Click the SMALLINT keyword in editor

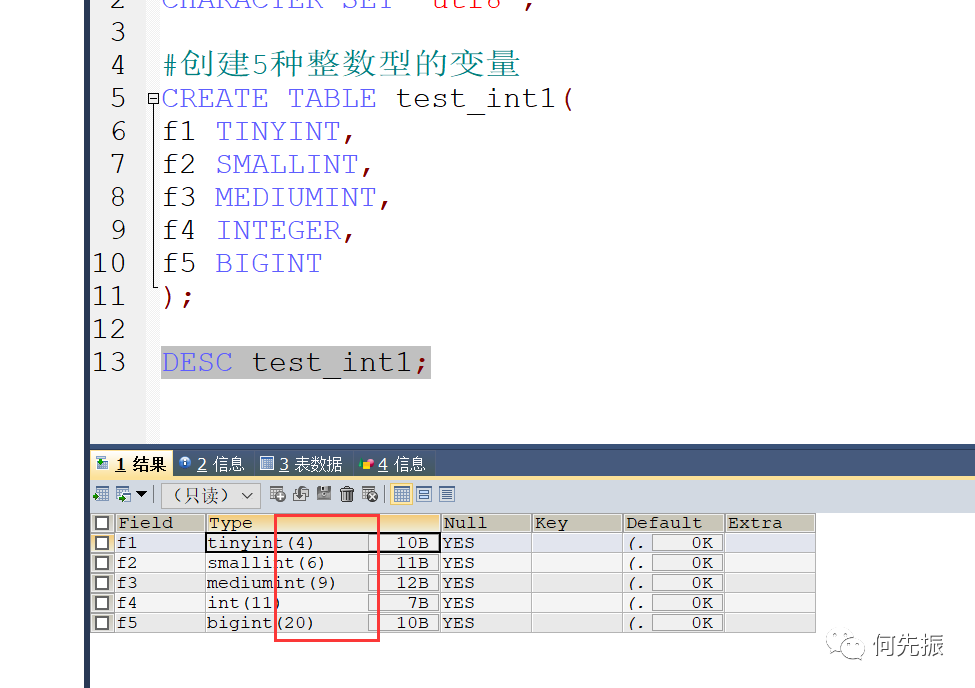tap(287, 164)
